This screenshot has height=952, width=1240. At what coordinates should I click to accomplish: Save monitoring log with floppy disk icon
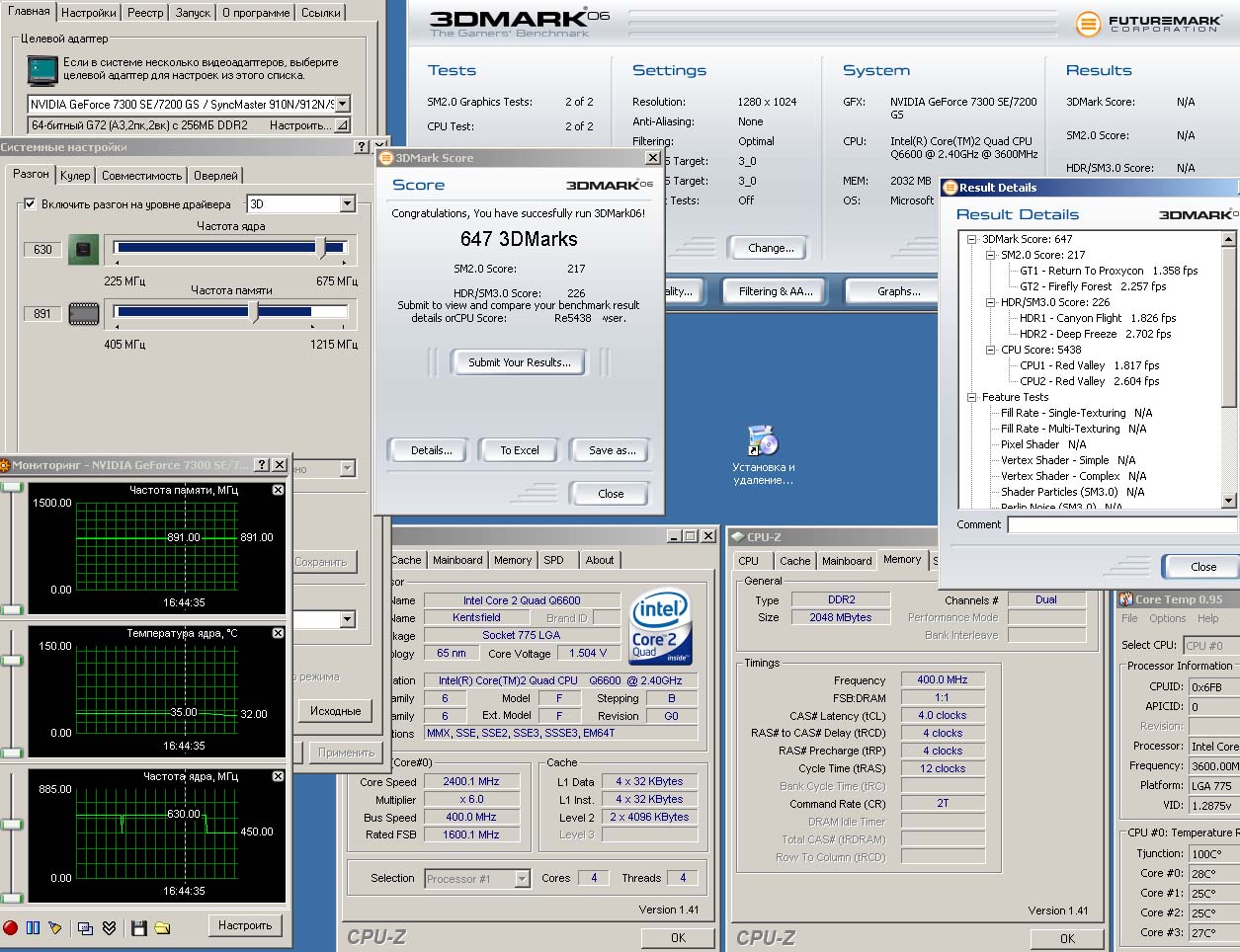click(x=138, y=927)
